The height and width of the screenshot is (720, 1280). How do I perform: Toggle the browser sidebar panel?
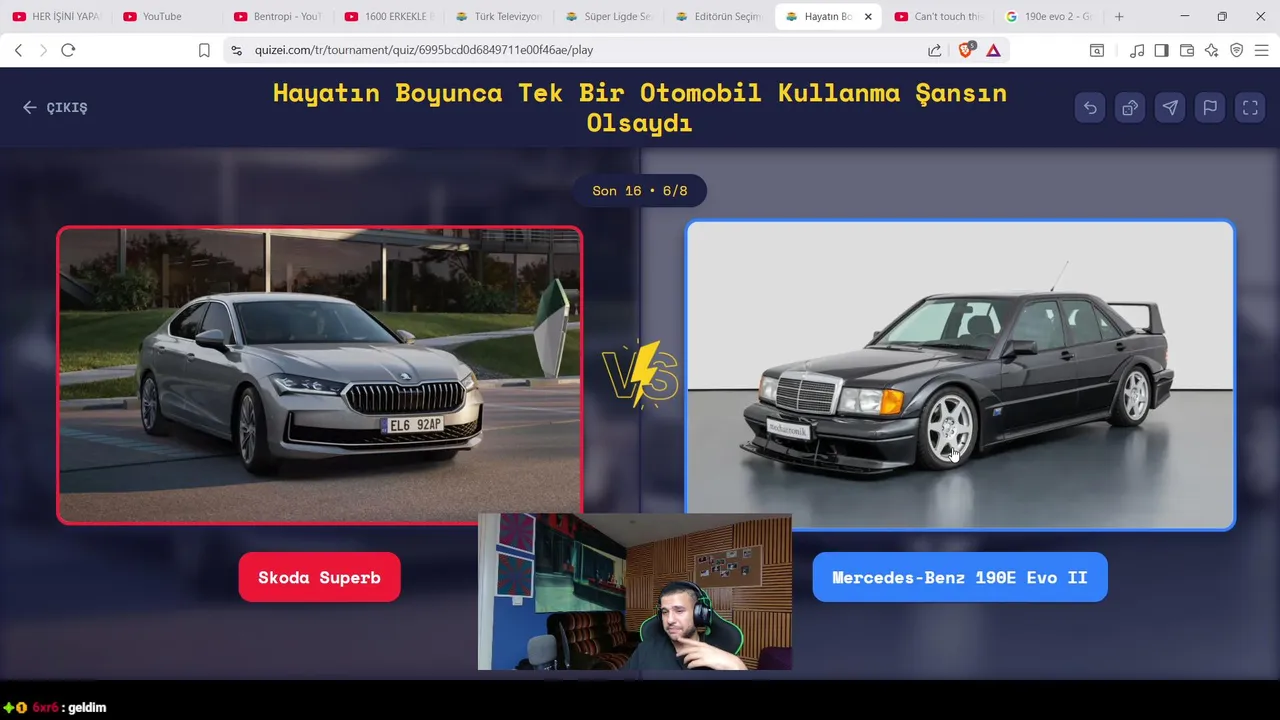1161,50
